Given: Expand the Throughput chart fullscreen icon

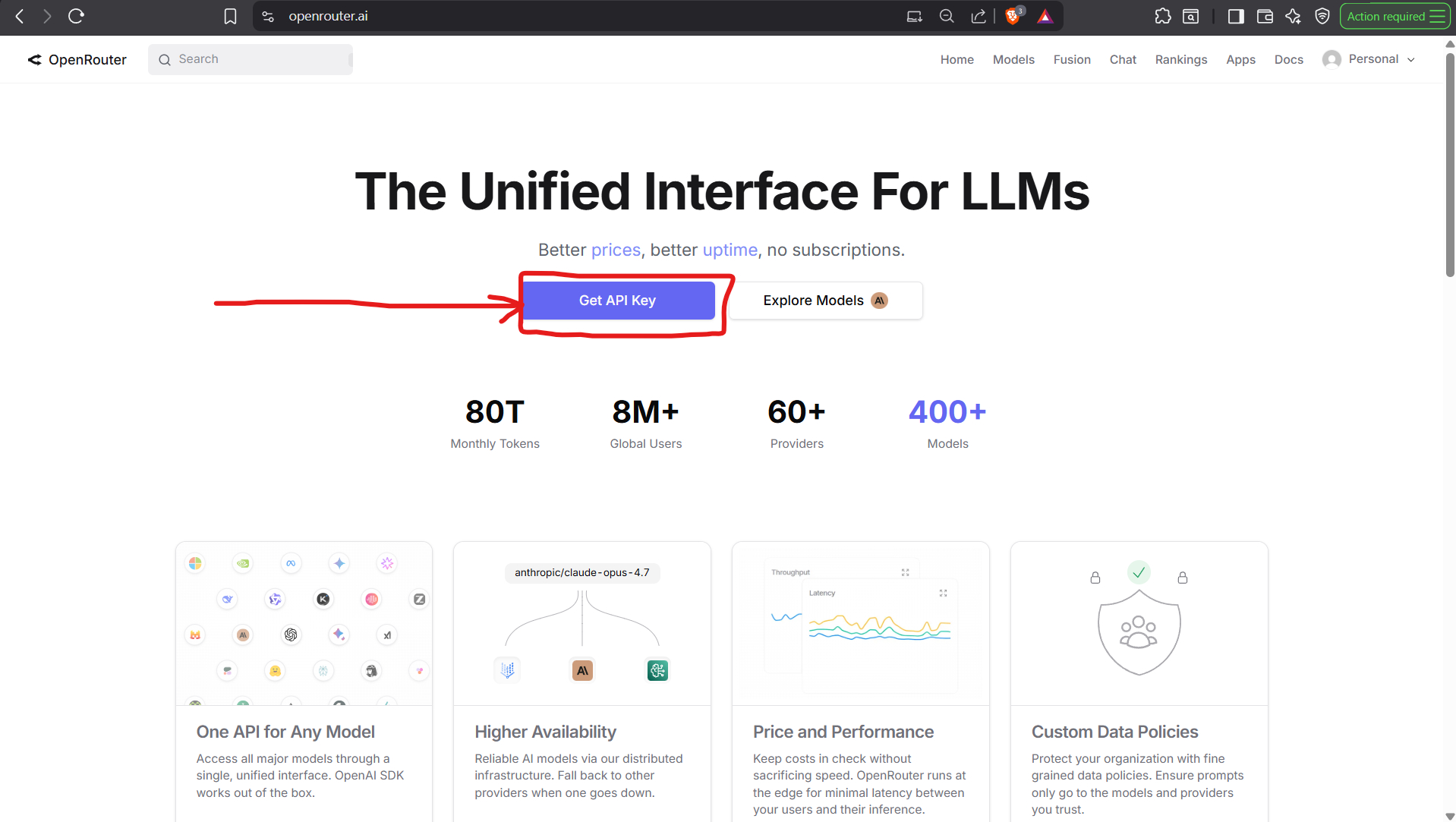Looking at the screenshot, I should pos(905,572).
